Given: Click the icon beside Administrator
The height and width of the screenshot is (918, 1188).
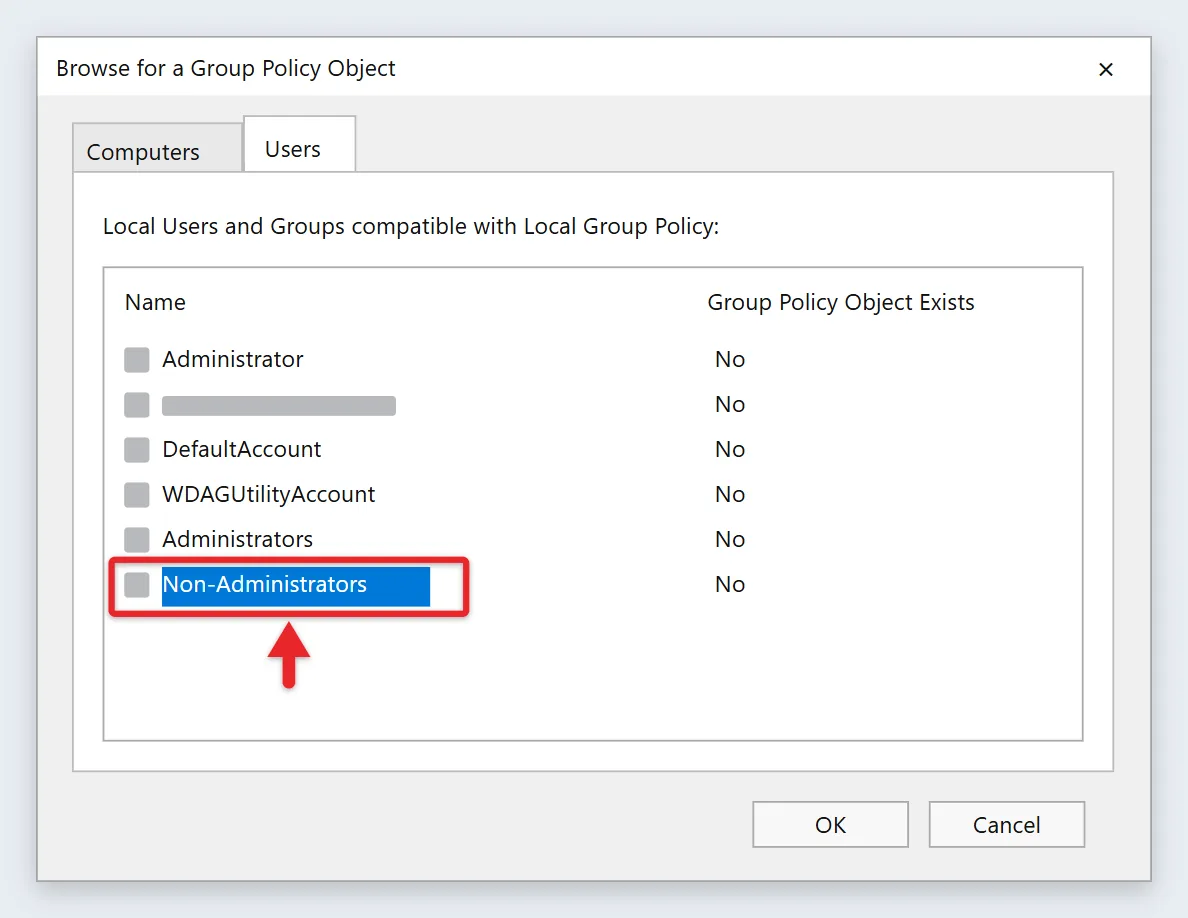Looking at the screenshot, I should pyautogui.click(x=137, y=360).
